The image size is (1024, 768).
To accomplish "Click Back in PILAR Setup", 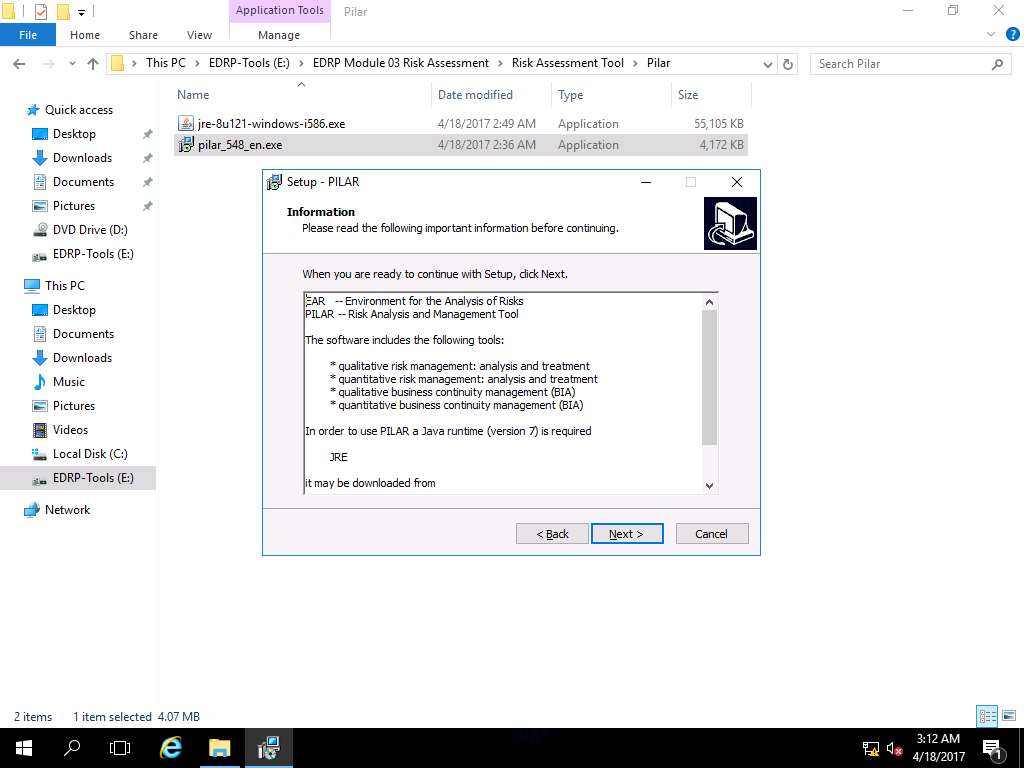I will (x=552, y=534).
